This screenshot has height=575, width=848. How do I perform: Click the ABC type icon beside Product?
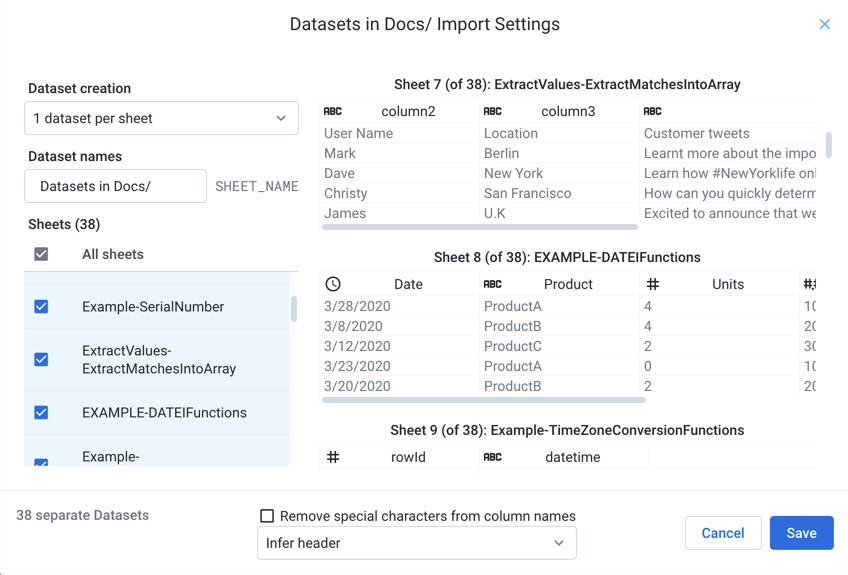(492, 285)
